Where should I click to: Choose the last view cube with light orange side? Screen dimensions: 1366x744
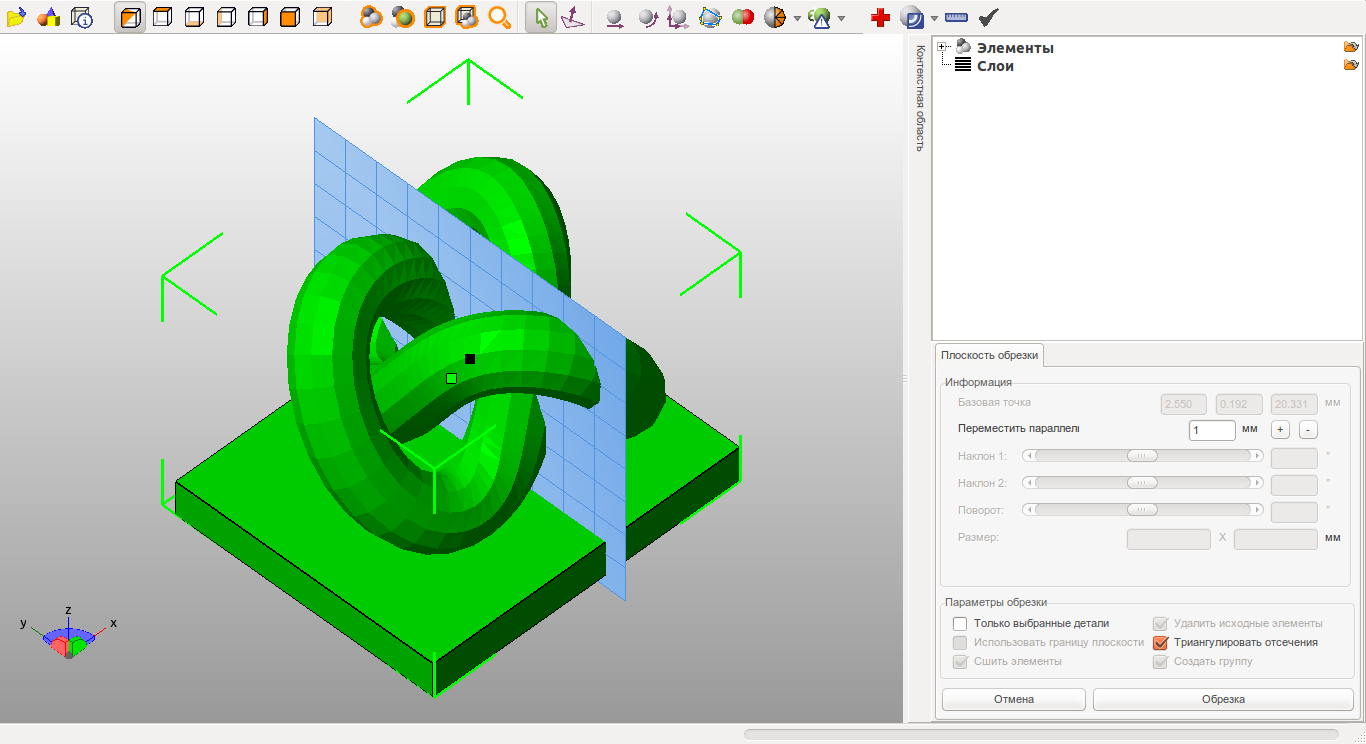[322, 17]
